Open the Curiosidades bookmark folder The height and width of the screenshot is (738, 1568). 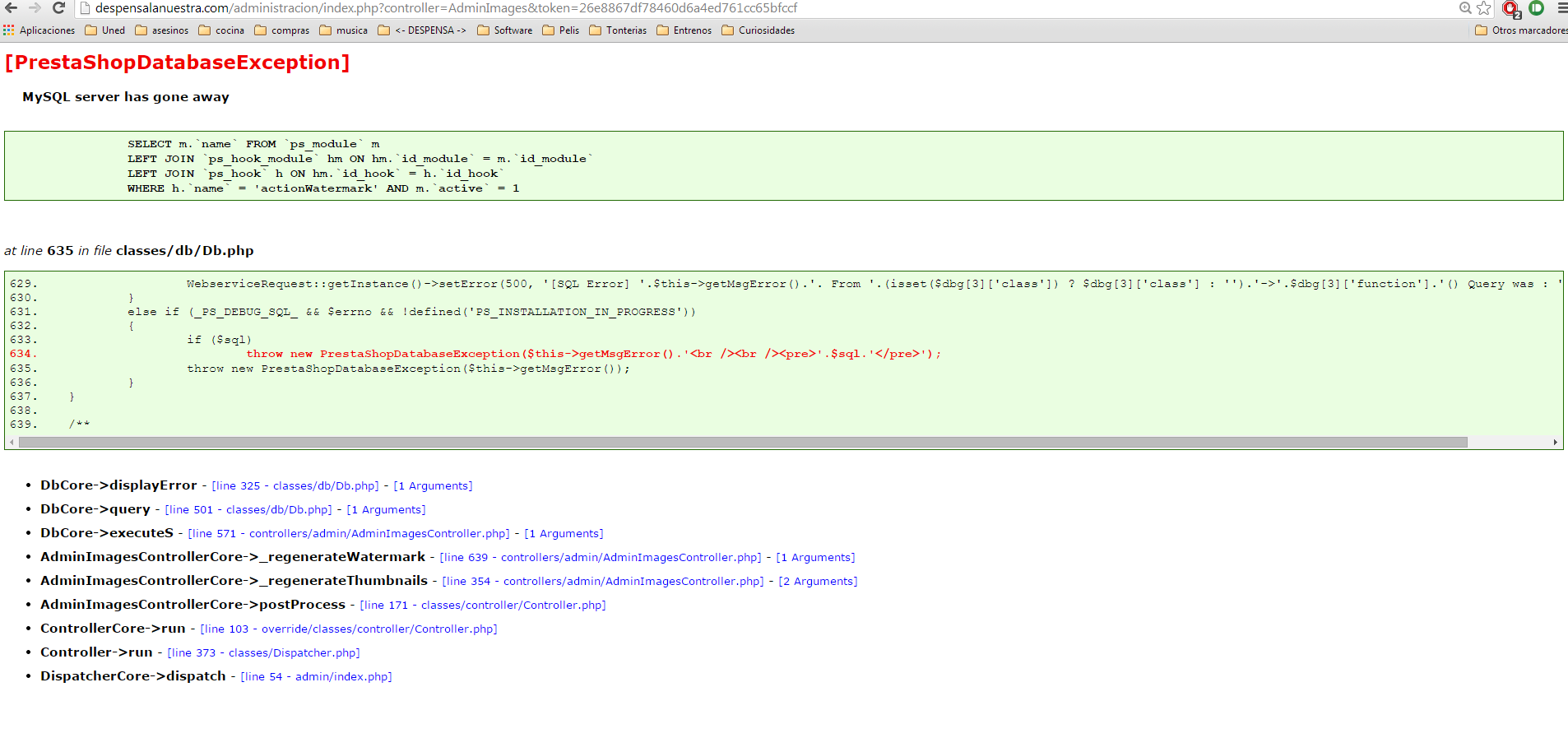(x=758, y=30)
